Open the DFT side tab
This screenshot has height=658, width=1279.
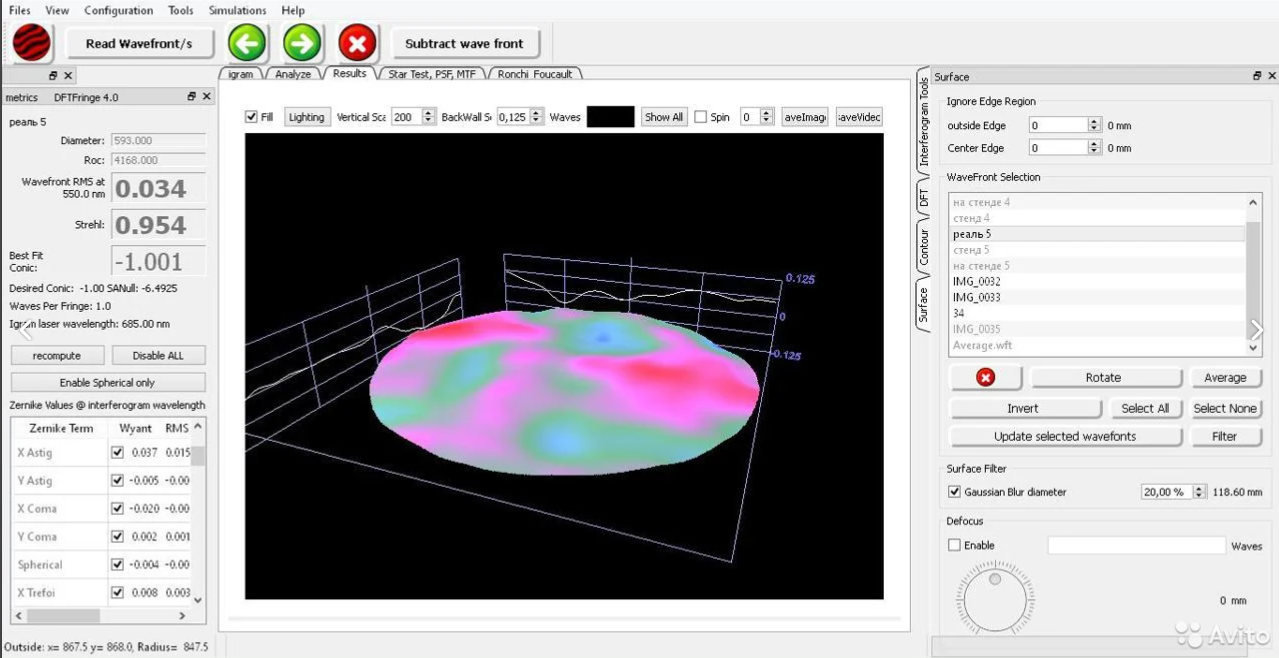[x=924, y=198]
